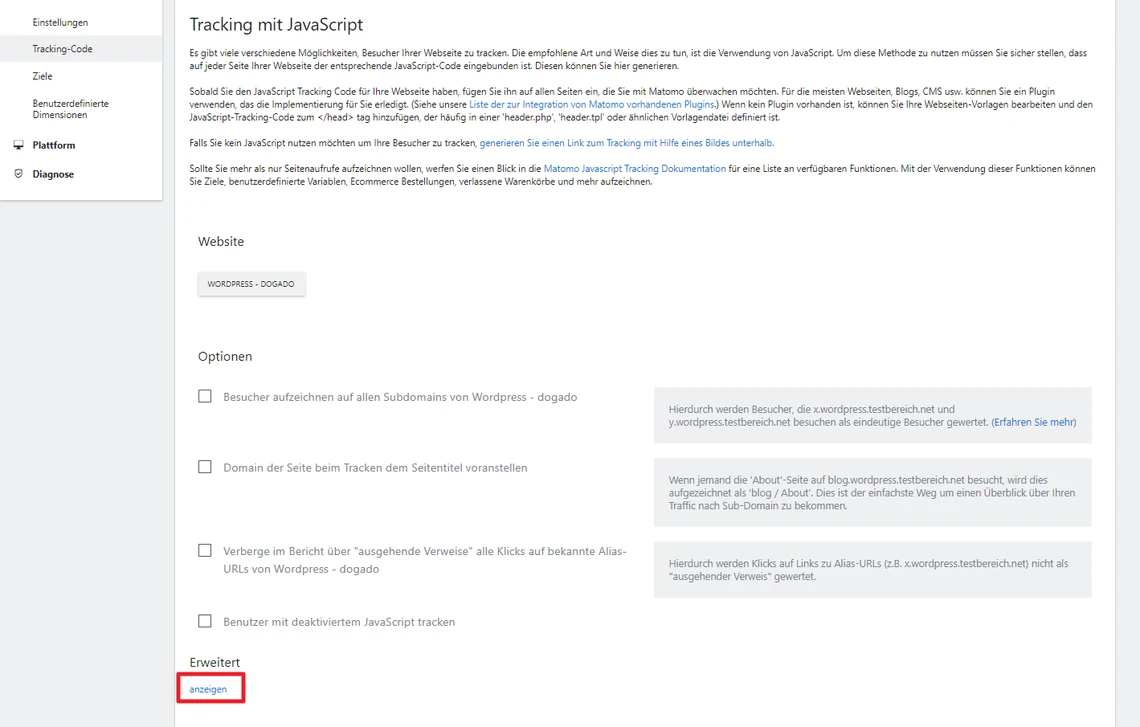Open Benutzerdefinierte Dimensionen sidebar entry
1140x727 pixels.
point(70,109)
